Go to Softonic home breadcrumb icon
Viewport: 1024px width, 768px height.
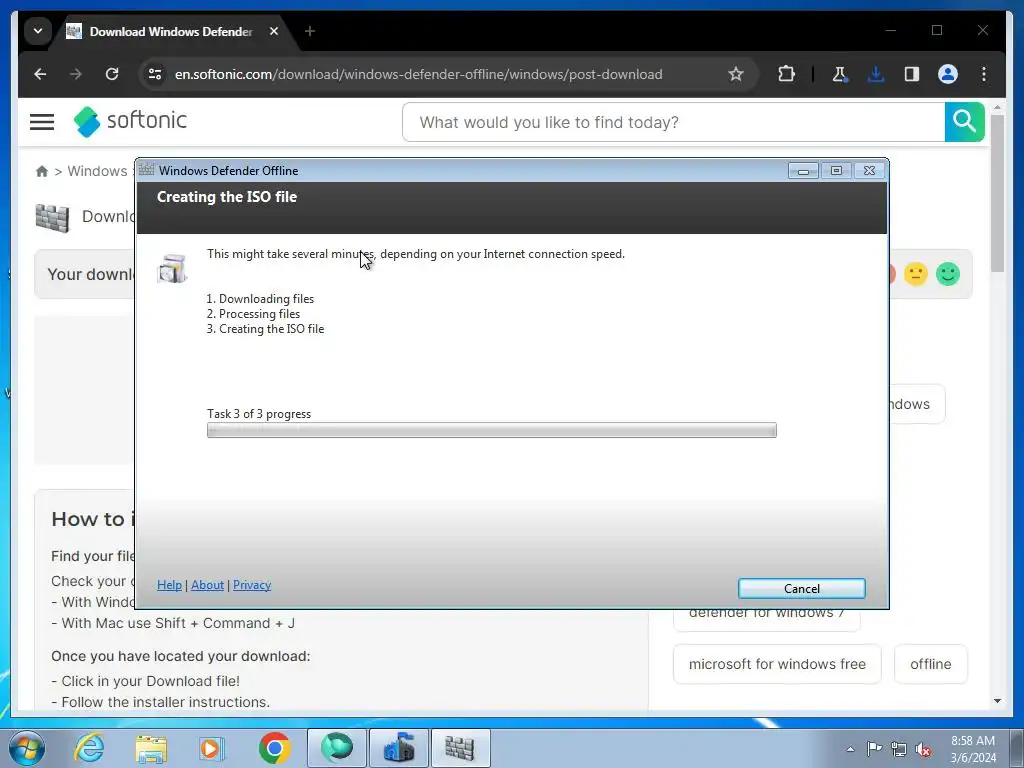pos(42,171)
